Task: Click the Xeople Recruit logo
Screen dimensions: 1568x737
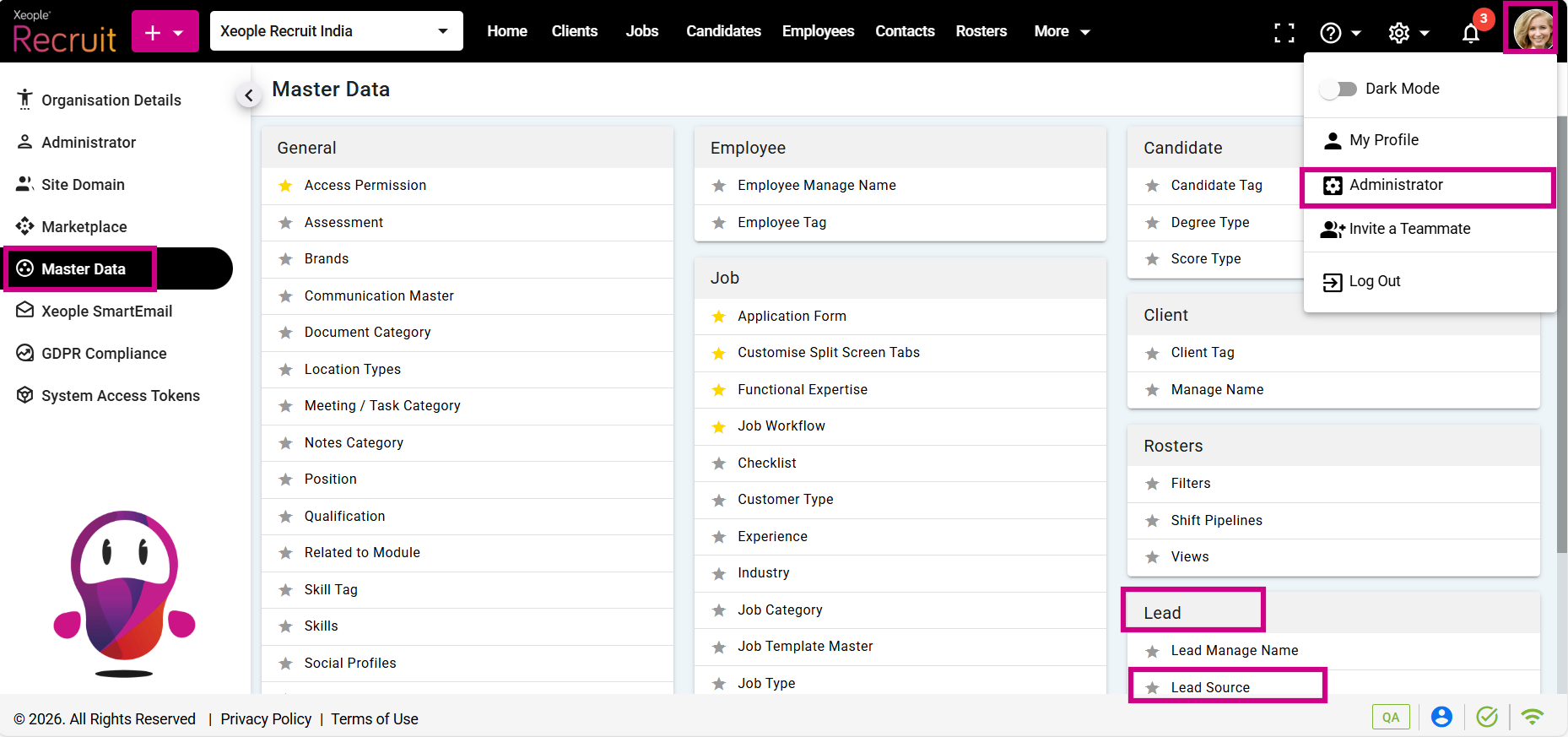Action: click(x=64, y=32)
